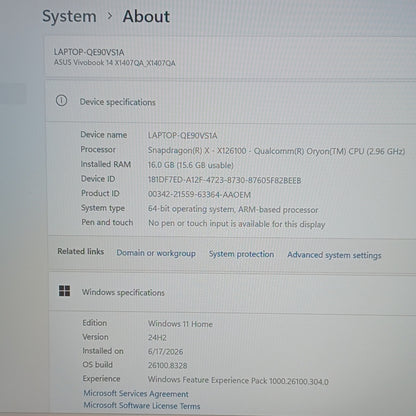Image resolution: width=416 pixels, height=416 pixels.
Task: Click the Windows logo icon beside Windows specifications
Action: pyautogui.click(x=64, y=291)
